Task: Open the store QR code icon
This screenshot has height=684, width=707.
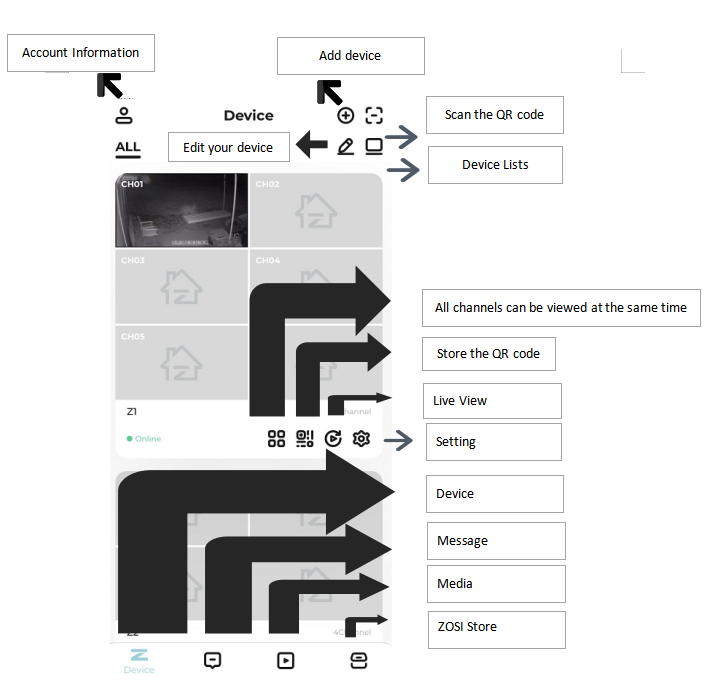Action: tap(305, 438)
